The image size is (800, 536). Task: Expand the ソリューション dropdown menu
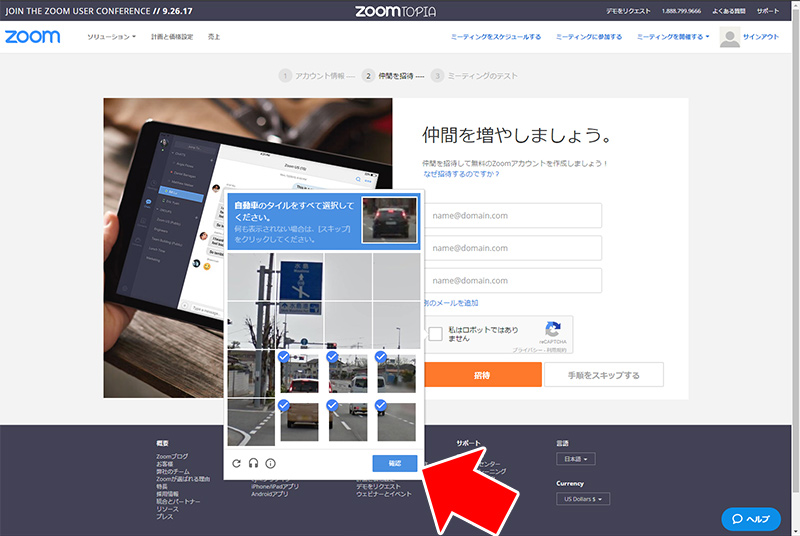(111, 37)
